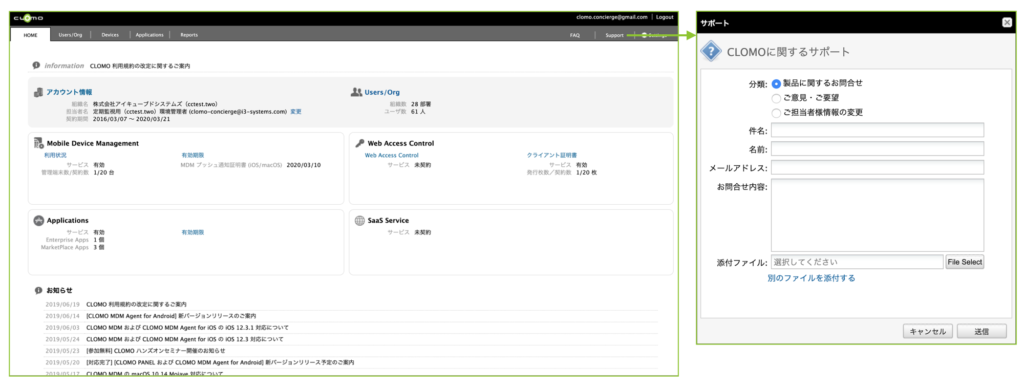
Task: Open the Applications tab in navigation bar
Action: point(150,35)
